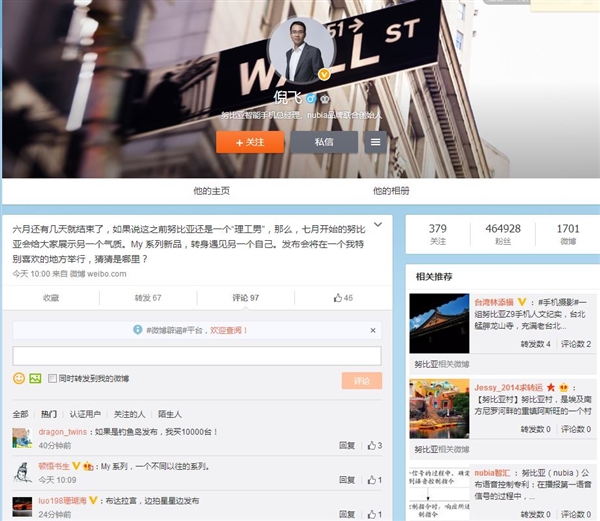Filter comments by 认证用户
Viewport: 600px width, 521px height.
tap(85, 414)
